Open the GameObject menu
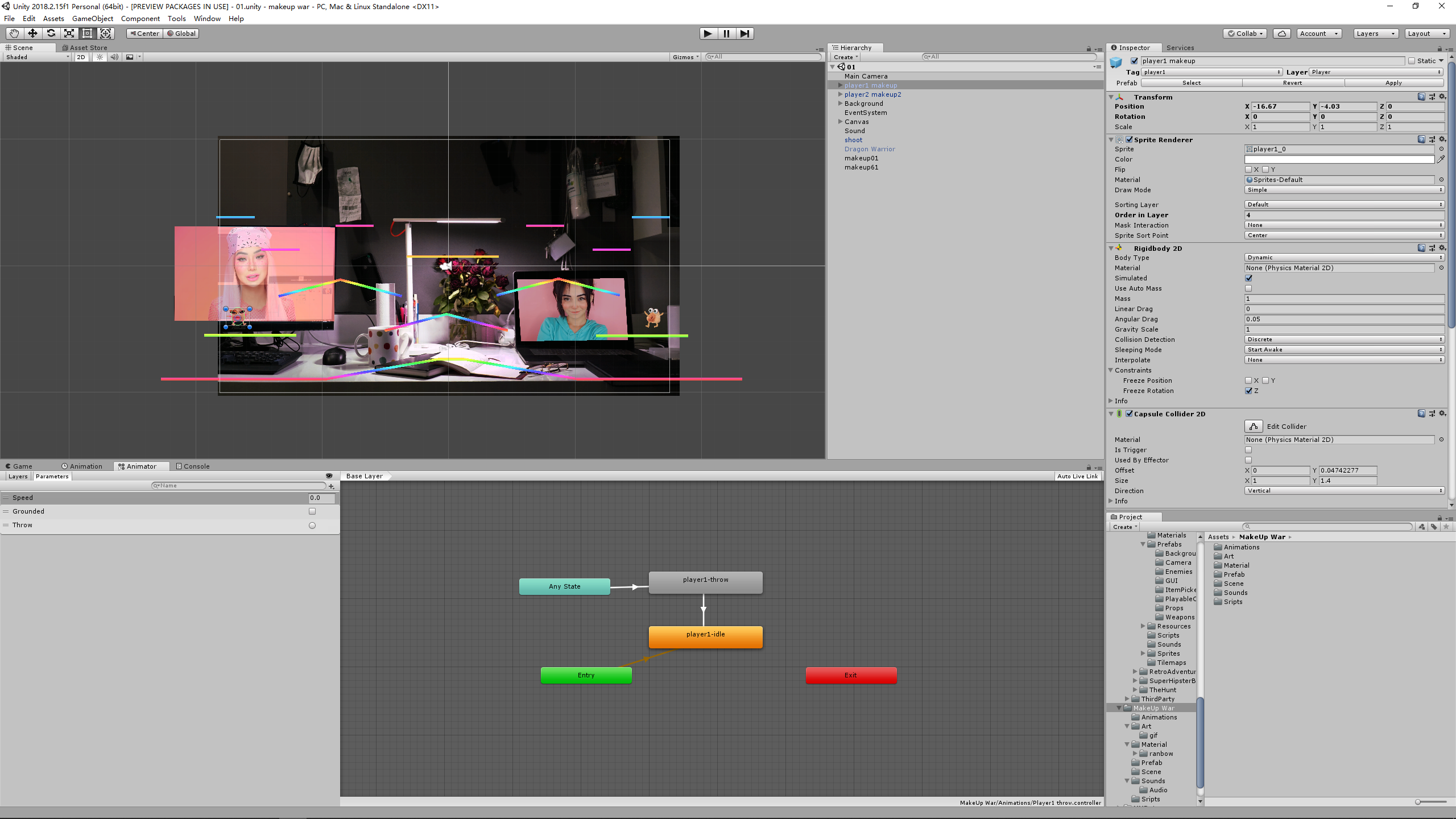This screenshot has width=1456, height=819. point(93,18)
